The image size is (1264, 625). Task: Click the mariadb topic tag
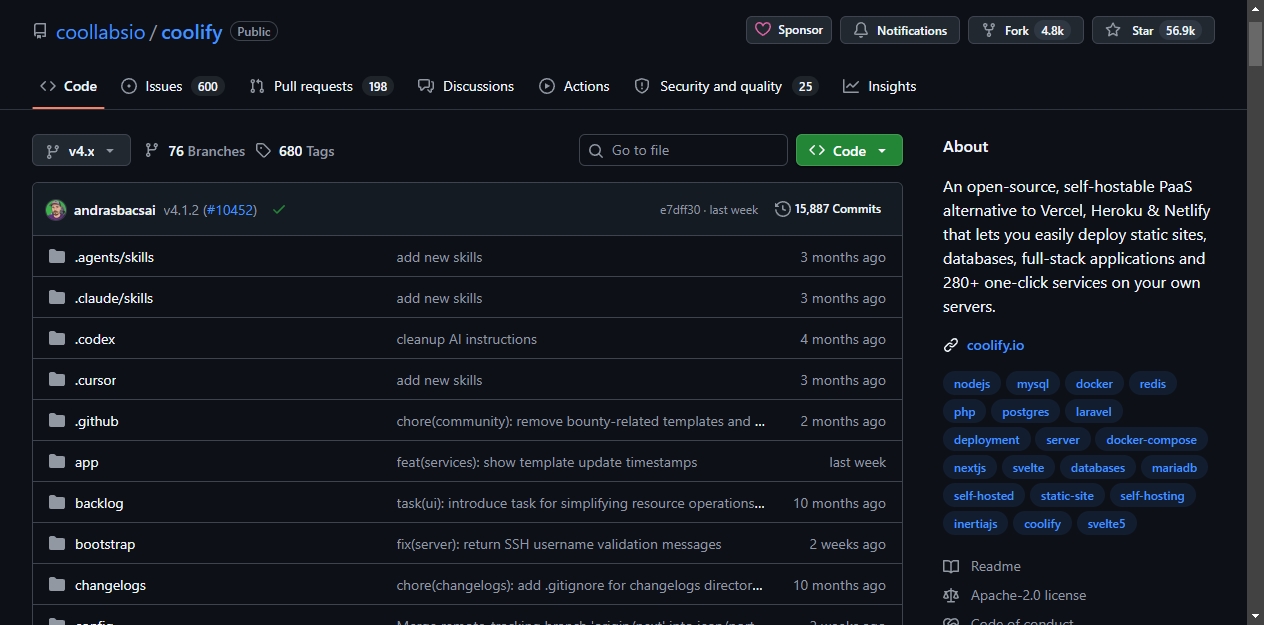click(1175, 468)
